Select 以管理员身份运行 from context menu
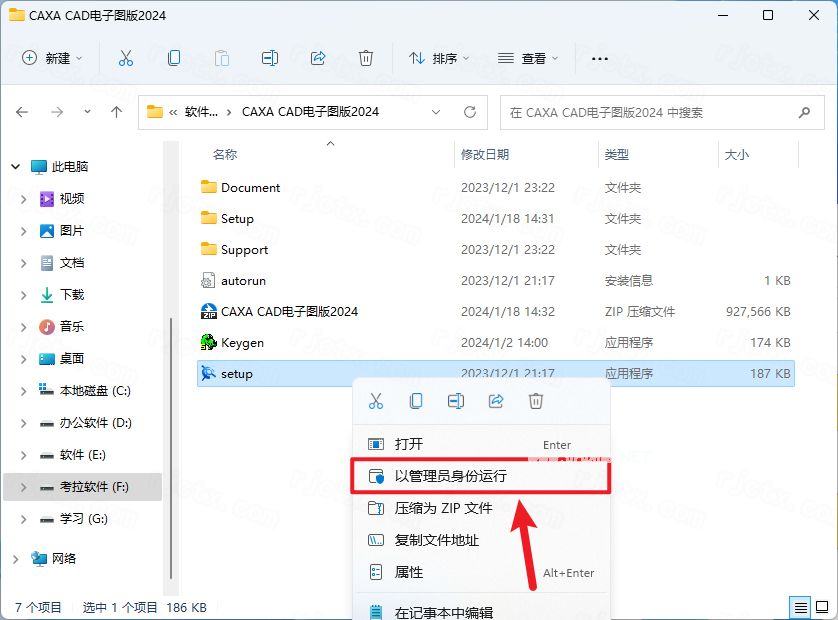The image size is (838, 620). coord(449,476)
